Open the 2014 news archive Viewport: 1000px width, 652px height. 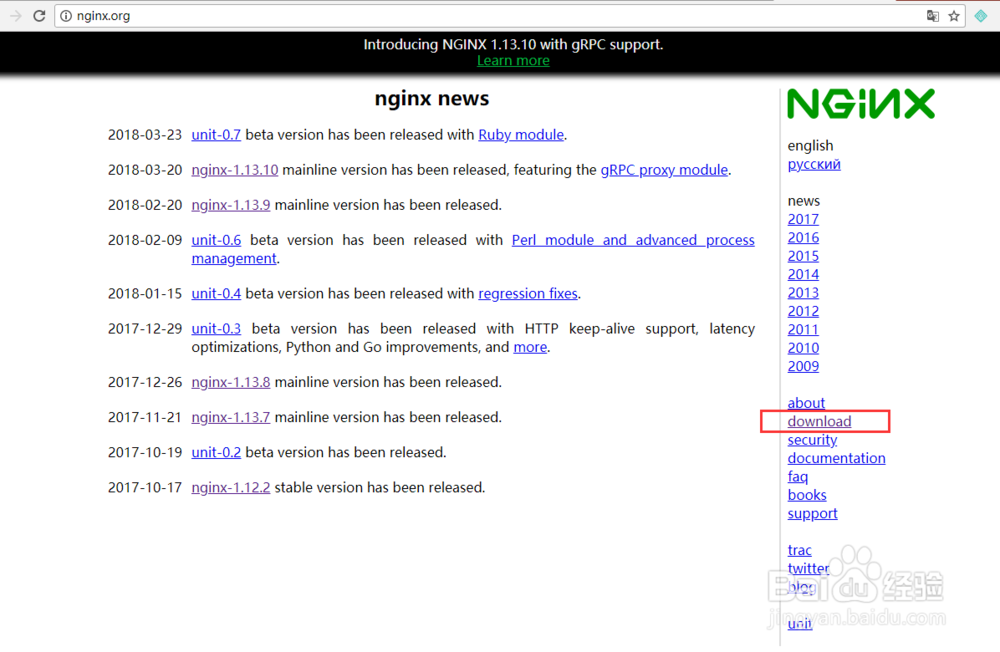pos(803,275)
